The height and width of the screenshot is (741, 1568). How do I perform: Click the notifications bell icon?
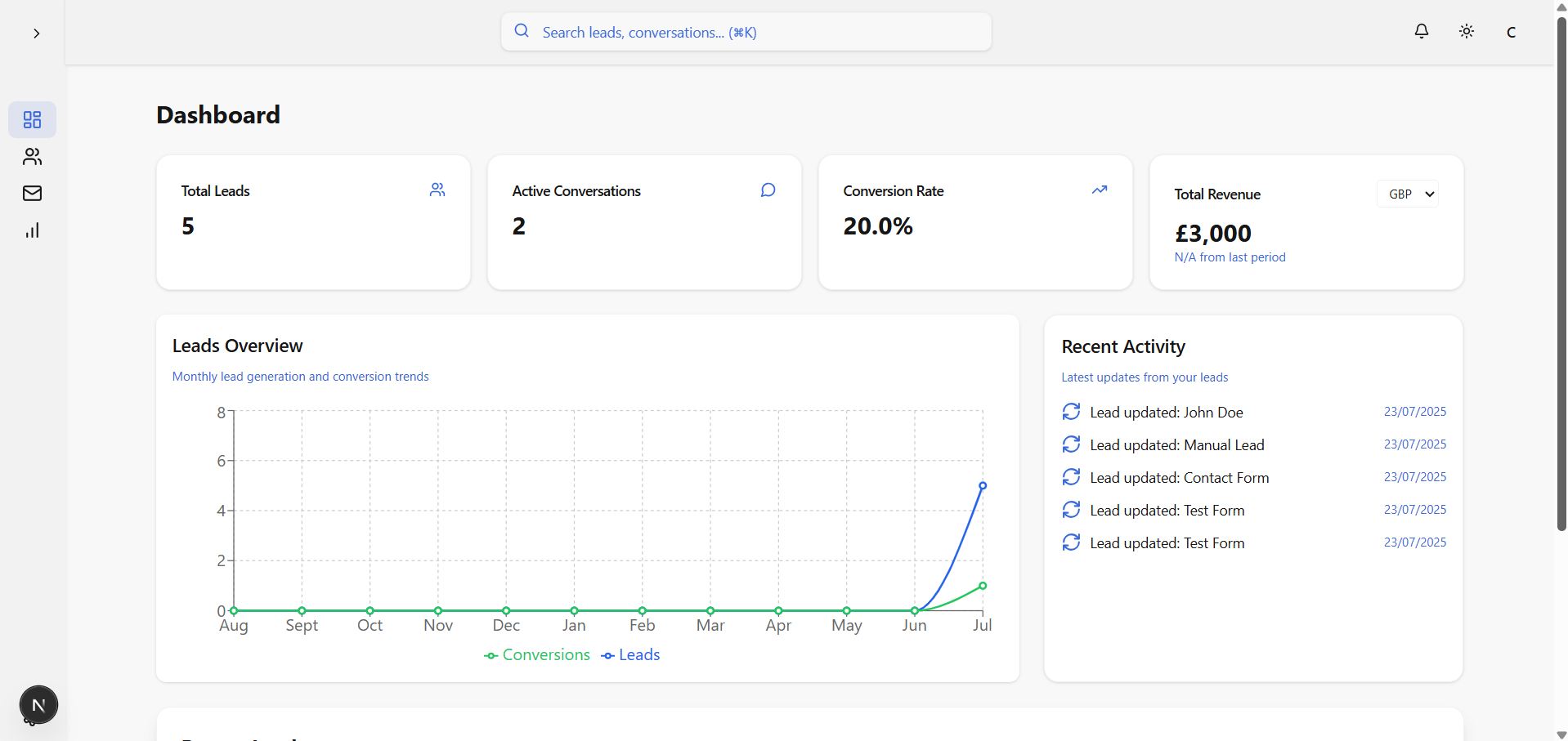click(1421, 31)
